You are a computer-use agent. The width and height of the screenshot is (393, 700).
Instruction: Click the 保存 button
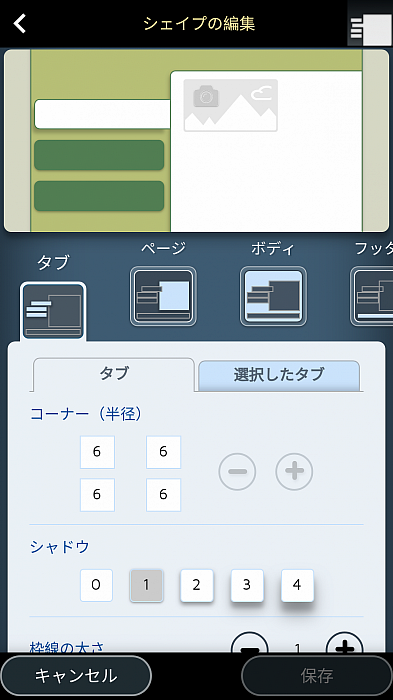[x=317, y=675]
